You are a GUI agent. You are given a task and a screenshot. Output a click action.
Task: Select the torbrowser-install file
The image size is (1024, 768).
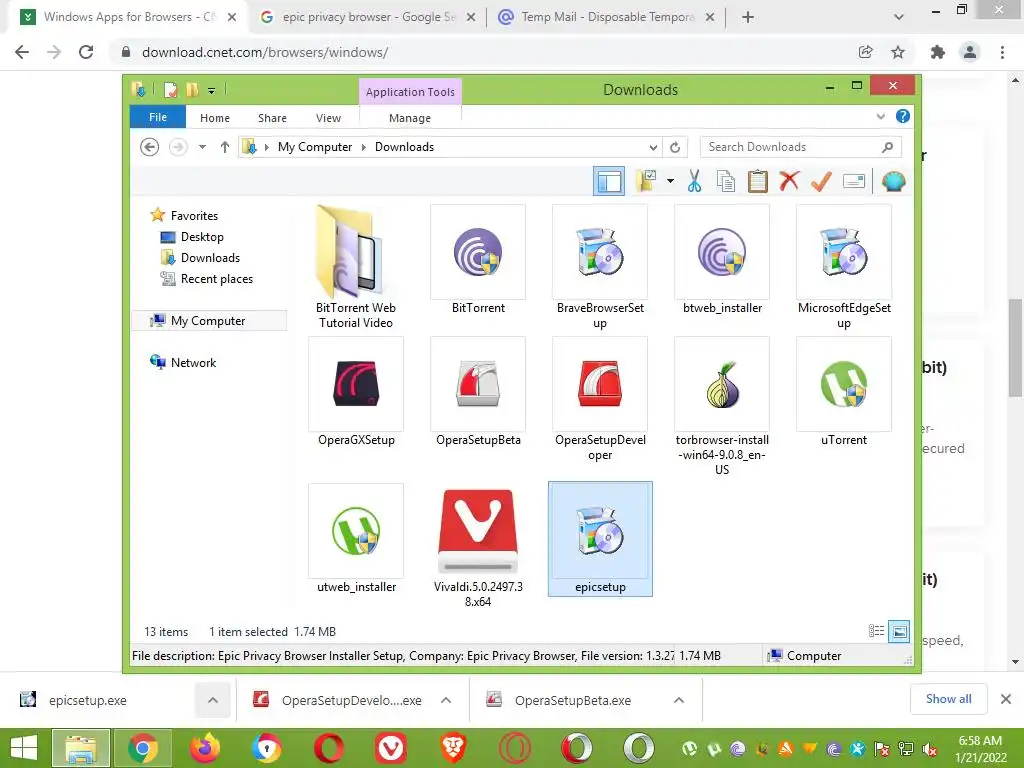[722, 406]
